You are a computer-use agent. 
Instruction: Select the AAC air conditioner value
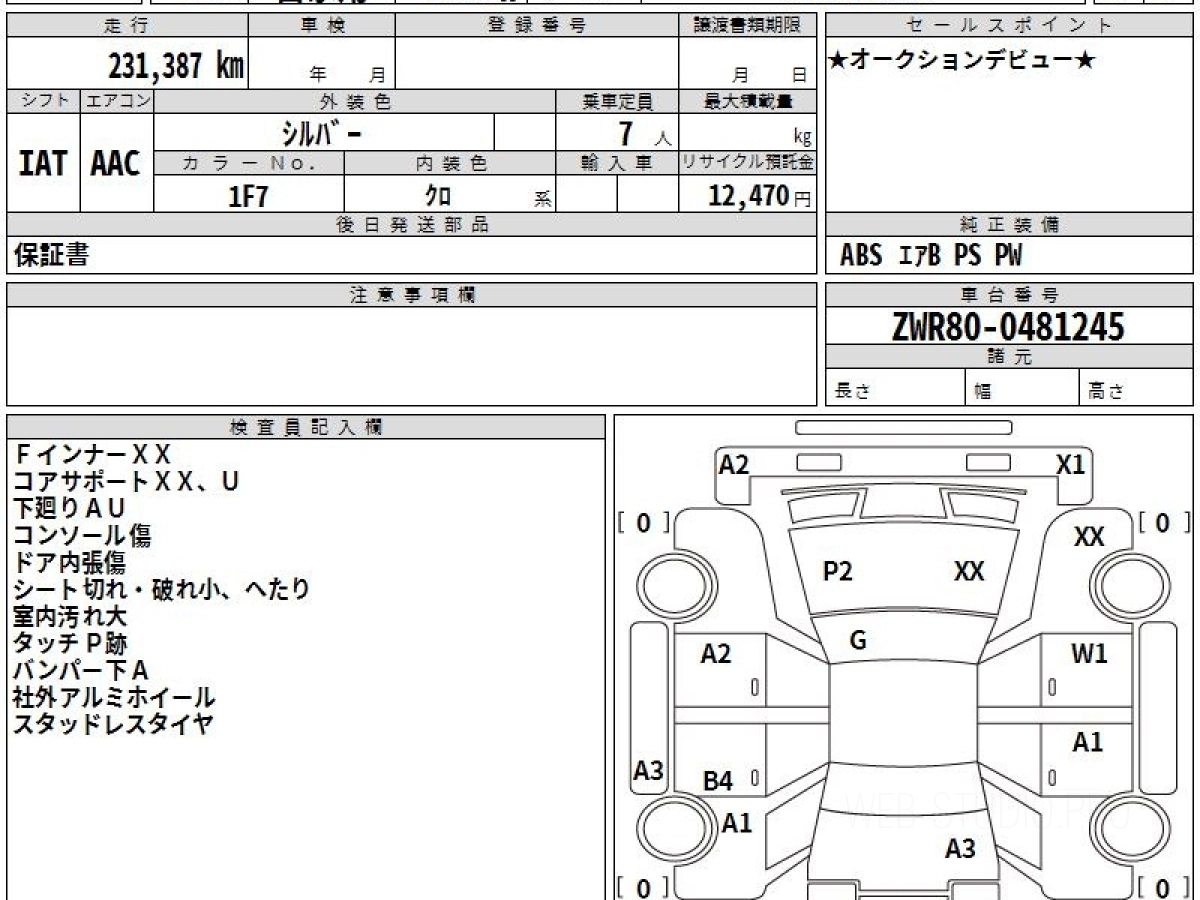[x=116, y=164]
